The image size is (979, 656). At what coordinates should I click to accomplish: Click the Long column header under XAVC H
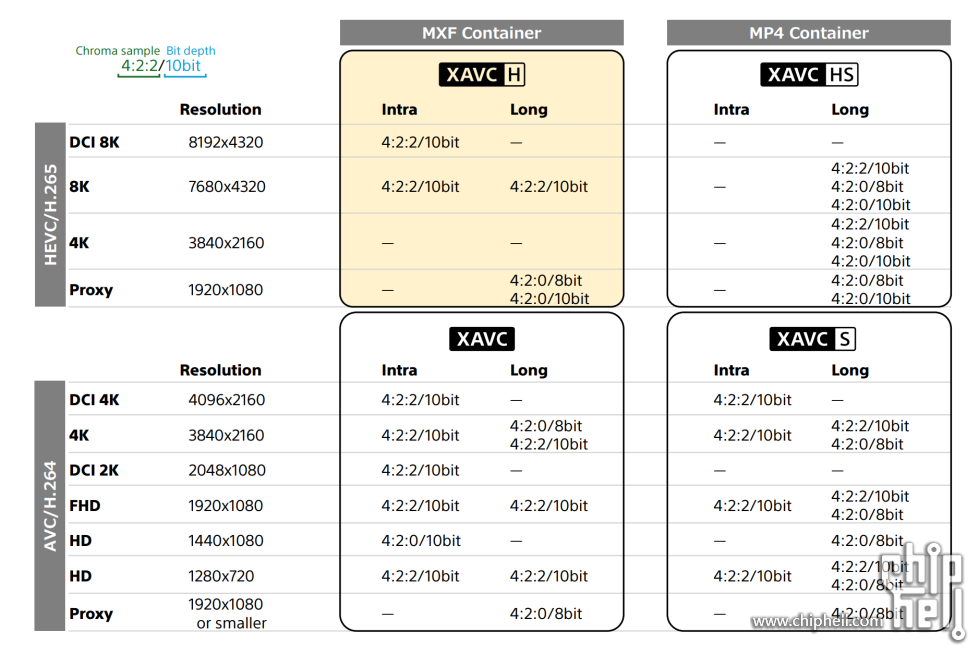529,109
